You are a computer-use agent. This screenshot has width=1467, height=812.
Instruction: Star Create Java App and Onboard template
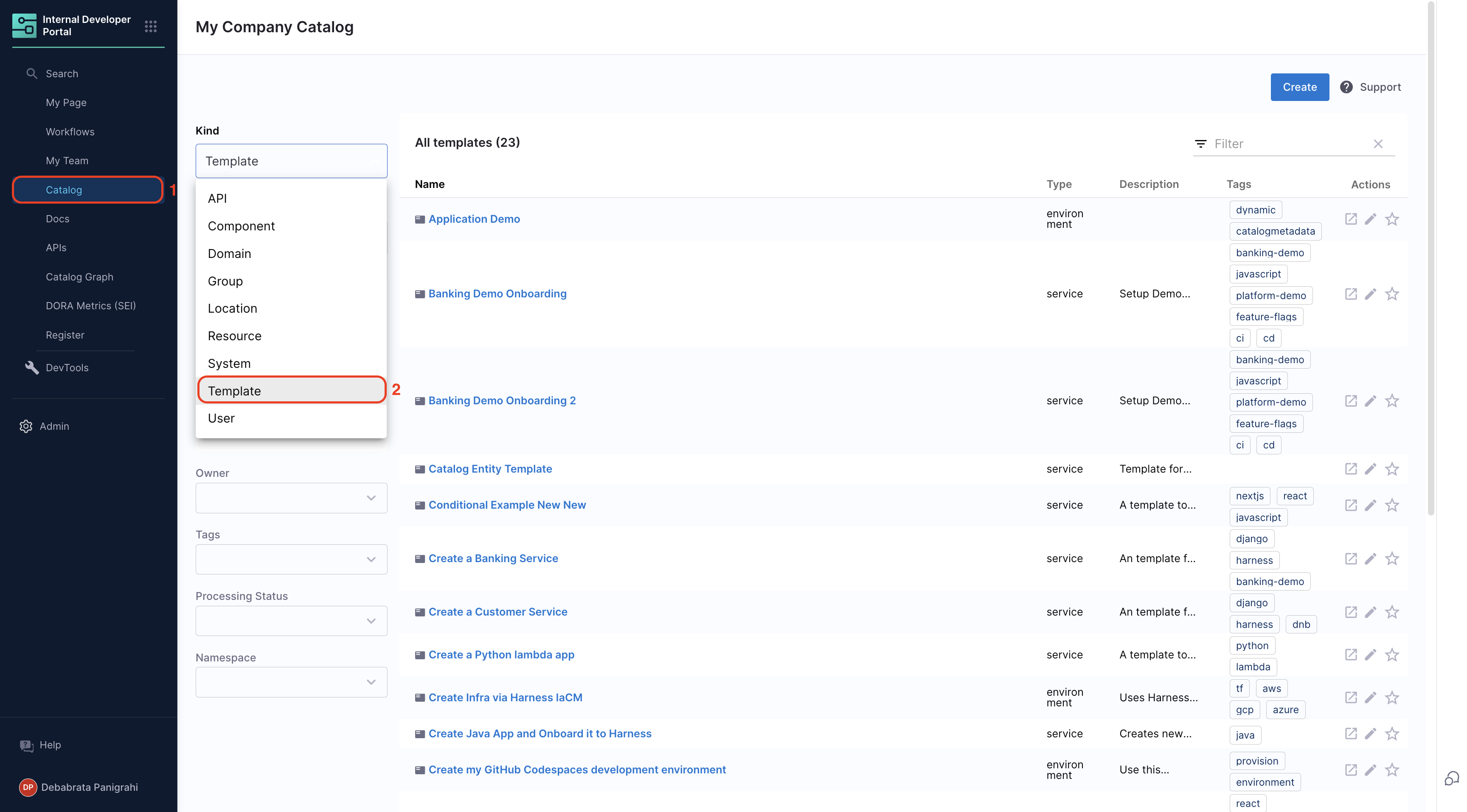[x=1392, y=734]
